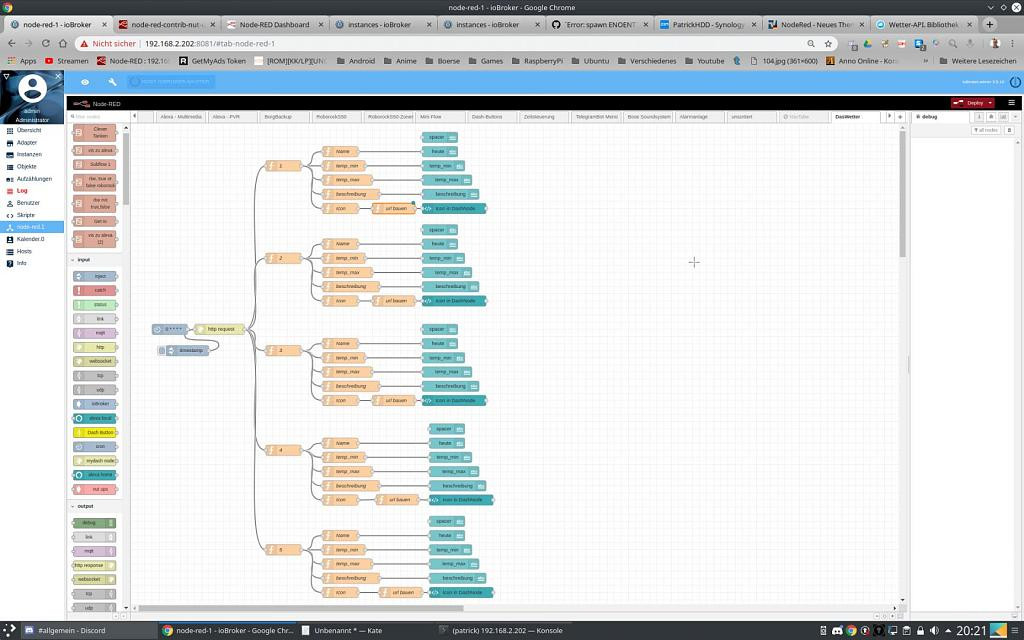Switch to Node-RED Dashboard browser tab
The height and width of the screenshot is (640, 1024).
274,25
